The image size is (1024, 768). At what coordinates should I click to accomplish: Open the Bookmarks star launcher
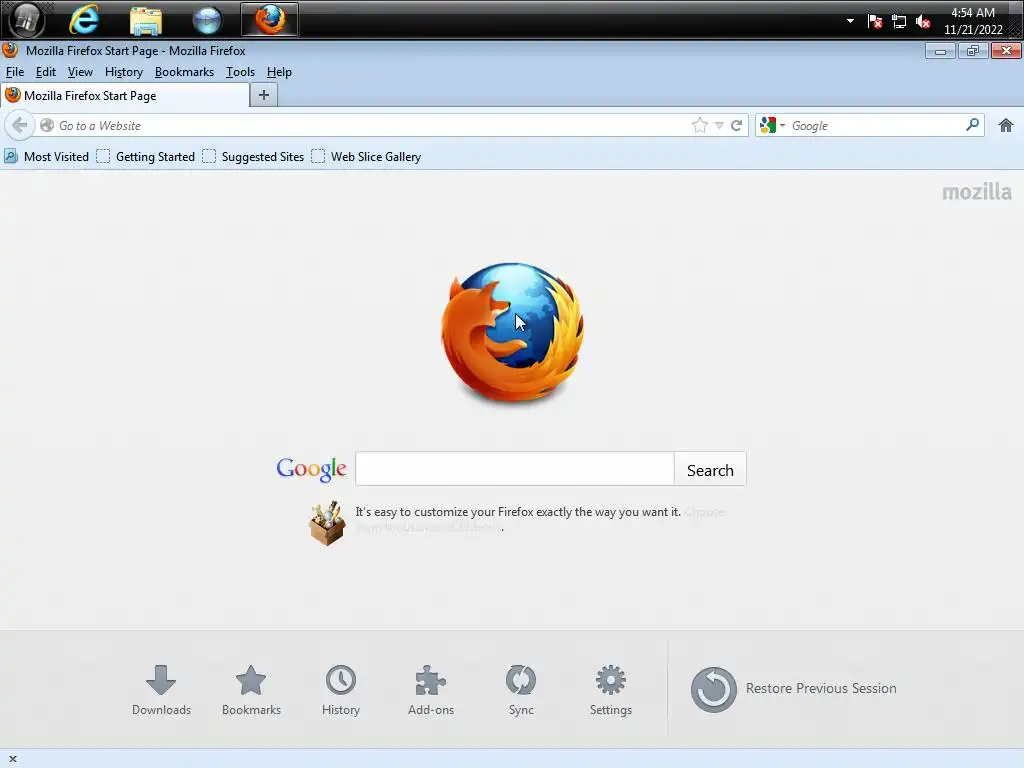251,690
